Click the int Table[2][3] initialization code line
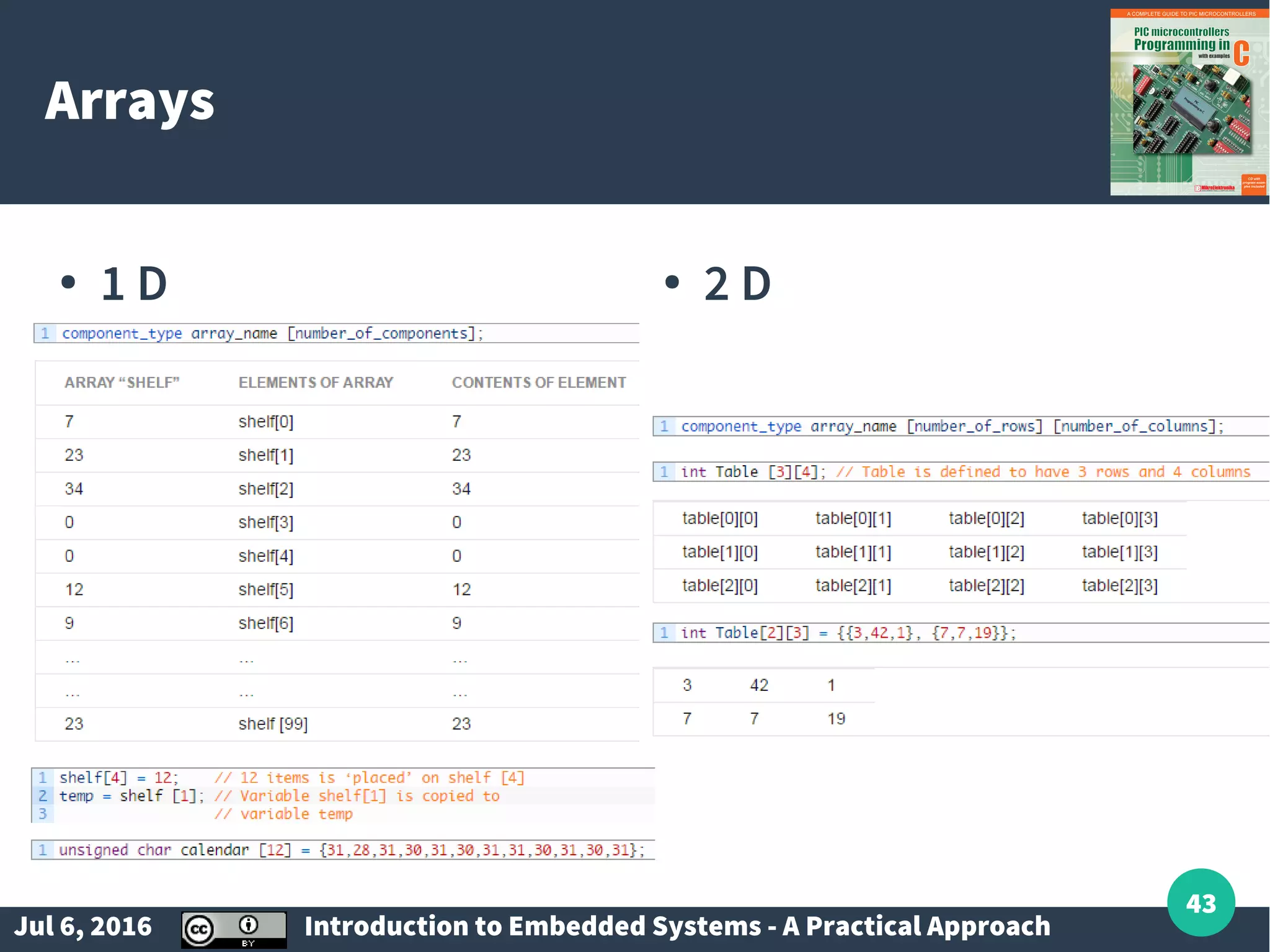 tap(961, 633)
